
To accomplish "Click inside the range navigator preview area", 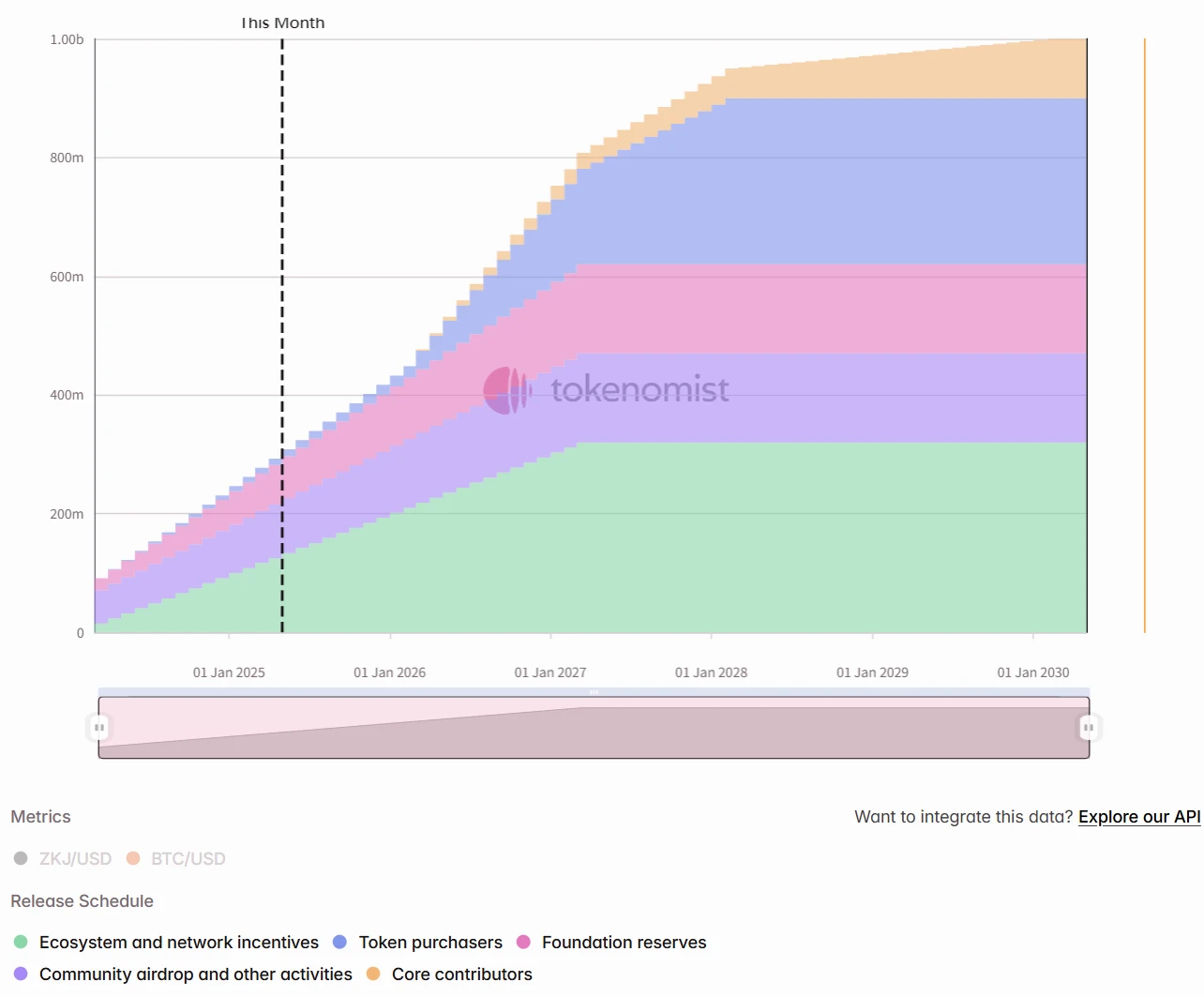I will click(594, 728).
